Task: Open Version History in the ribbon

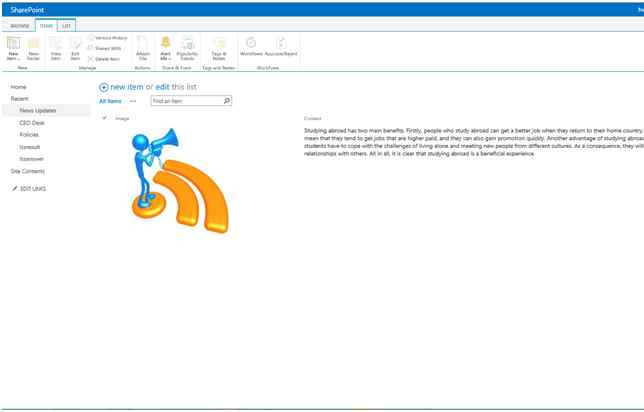Action: click(108, 38)
